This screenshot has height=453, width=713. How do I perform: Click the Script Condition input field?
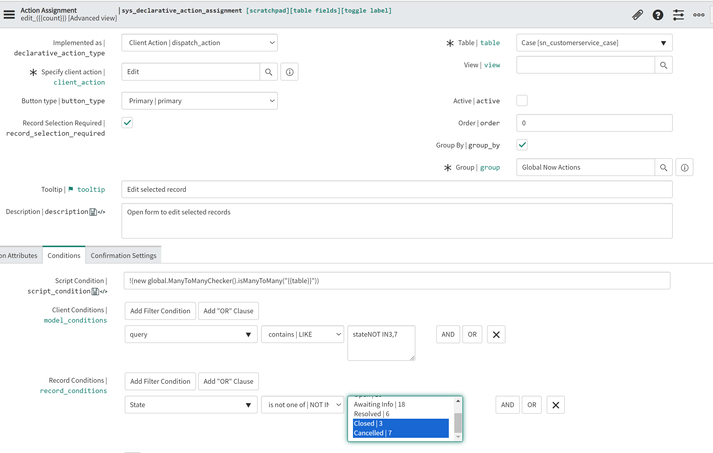point(397,281)
